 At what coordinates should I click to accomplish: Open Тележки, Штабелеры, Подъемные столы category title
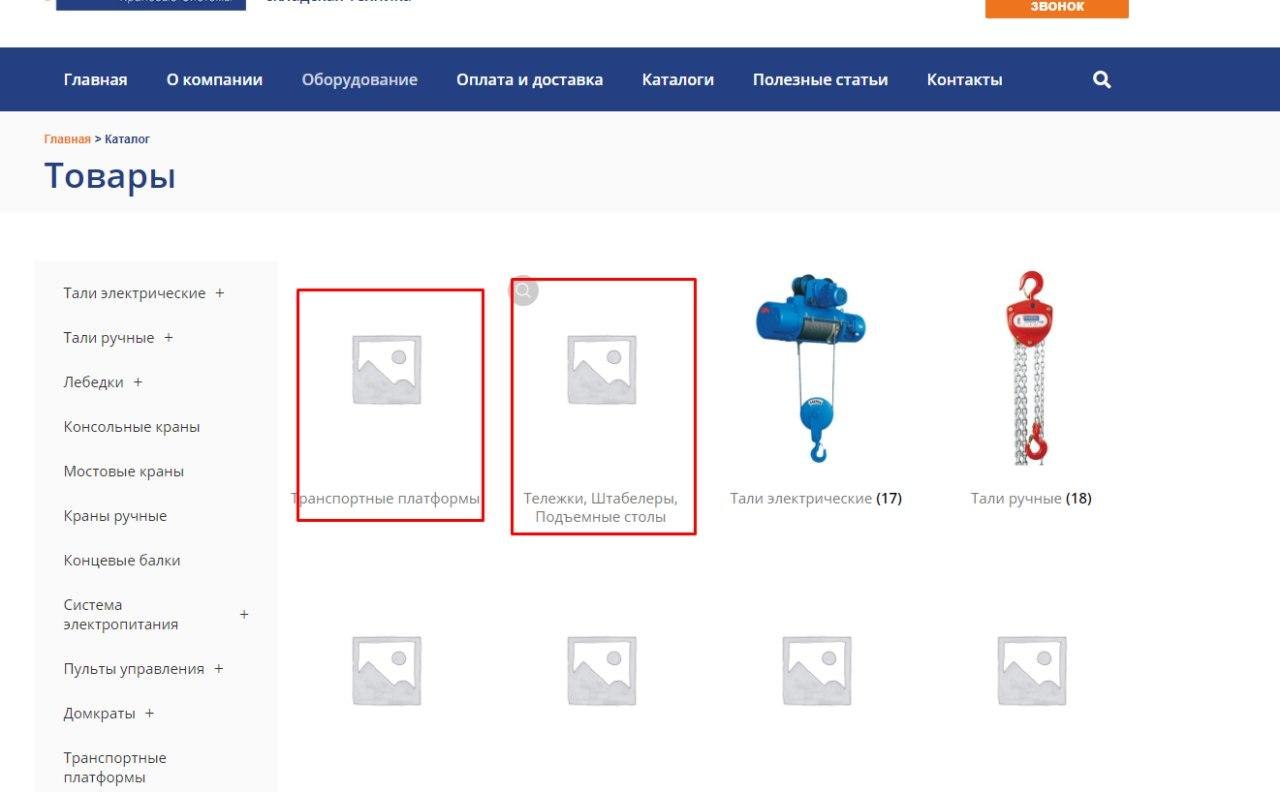tap(601, 507)
